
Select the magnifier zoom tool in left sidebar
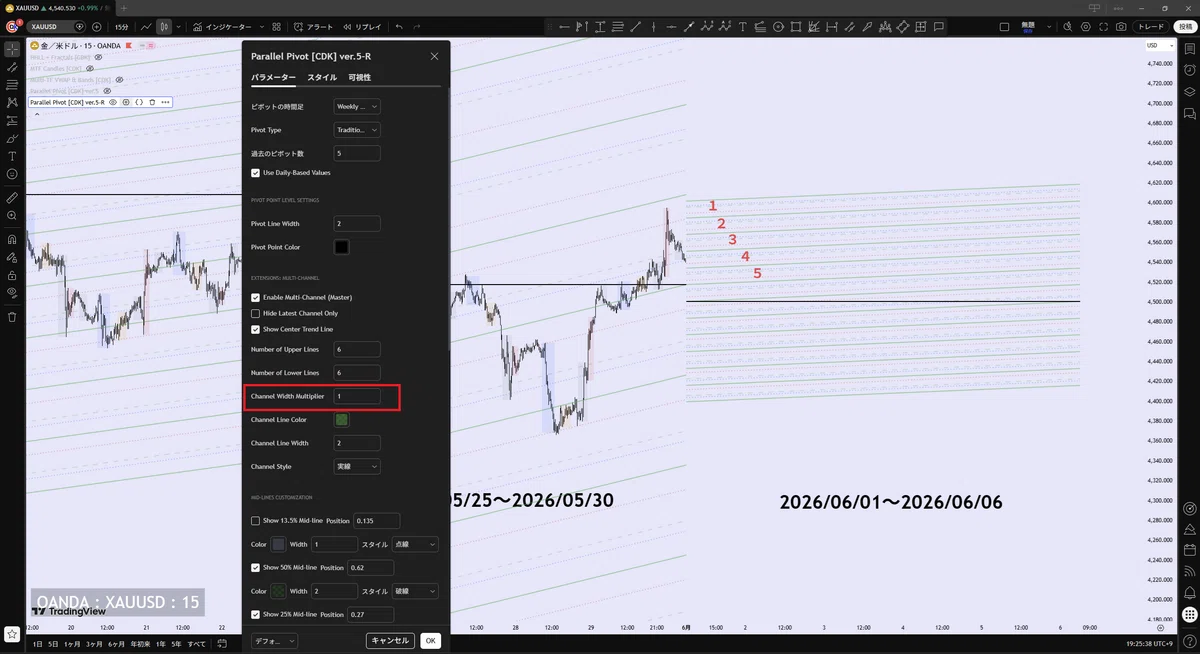click(x=12, y=215)
